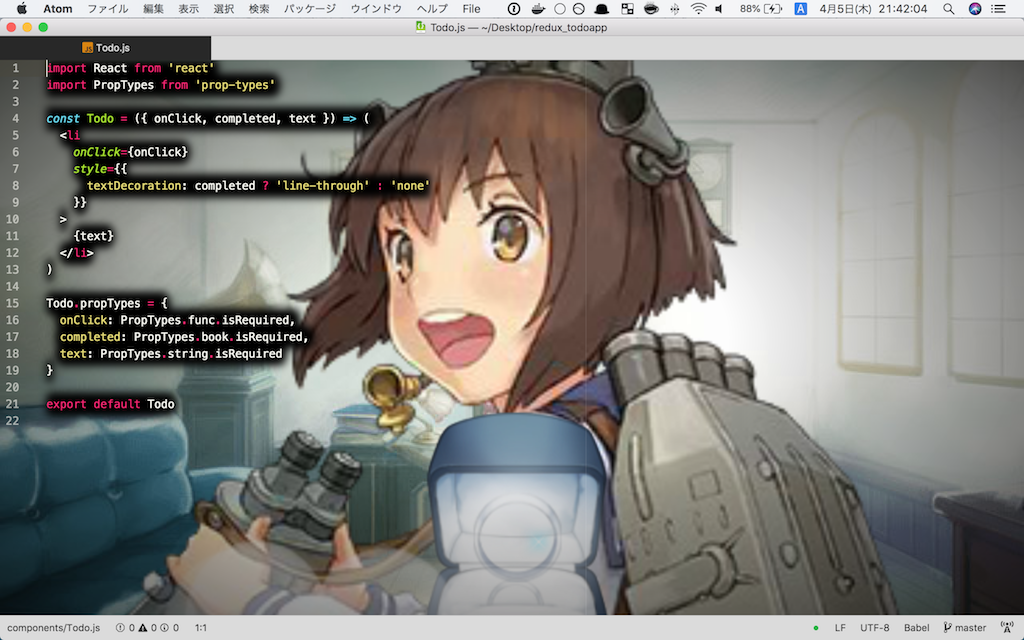Open the Wi-Fi status menu

(698, 8)
